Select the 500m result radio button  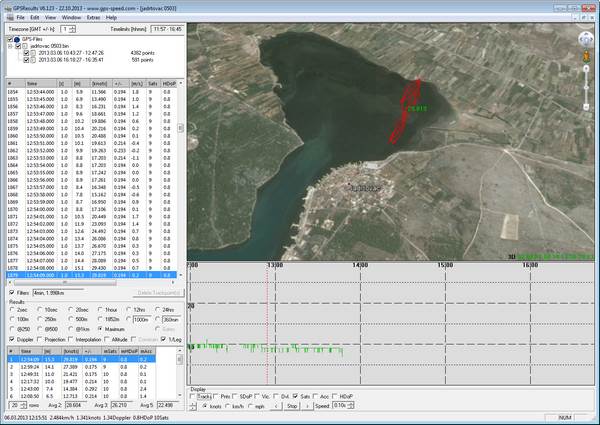click(70, 317)
